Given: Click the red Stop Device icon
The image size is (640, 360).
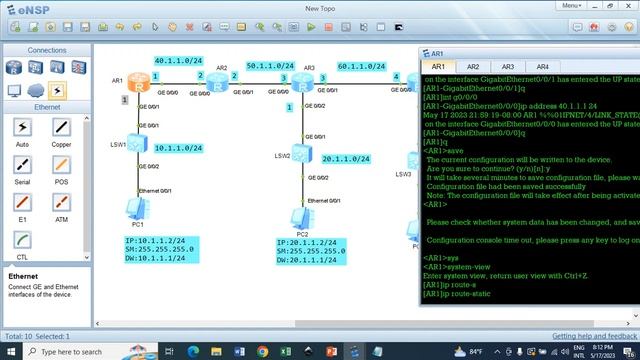Looking at the screenshot, I should [x=329, y=27].
